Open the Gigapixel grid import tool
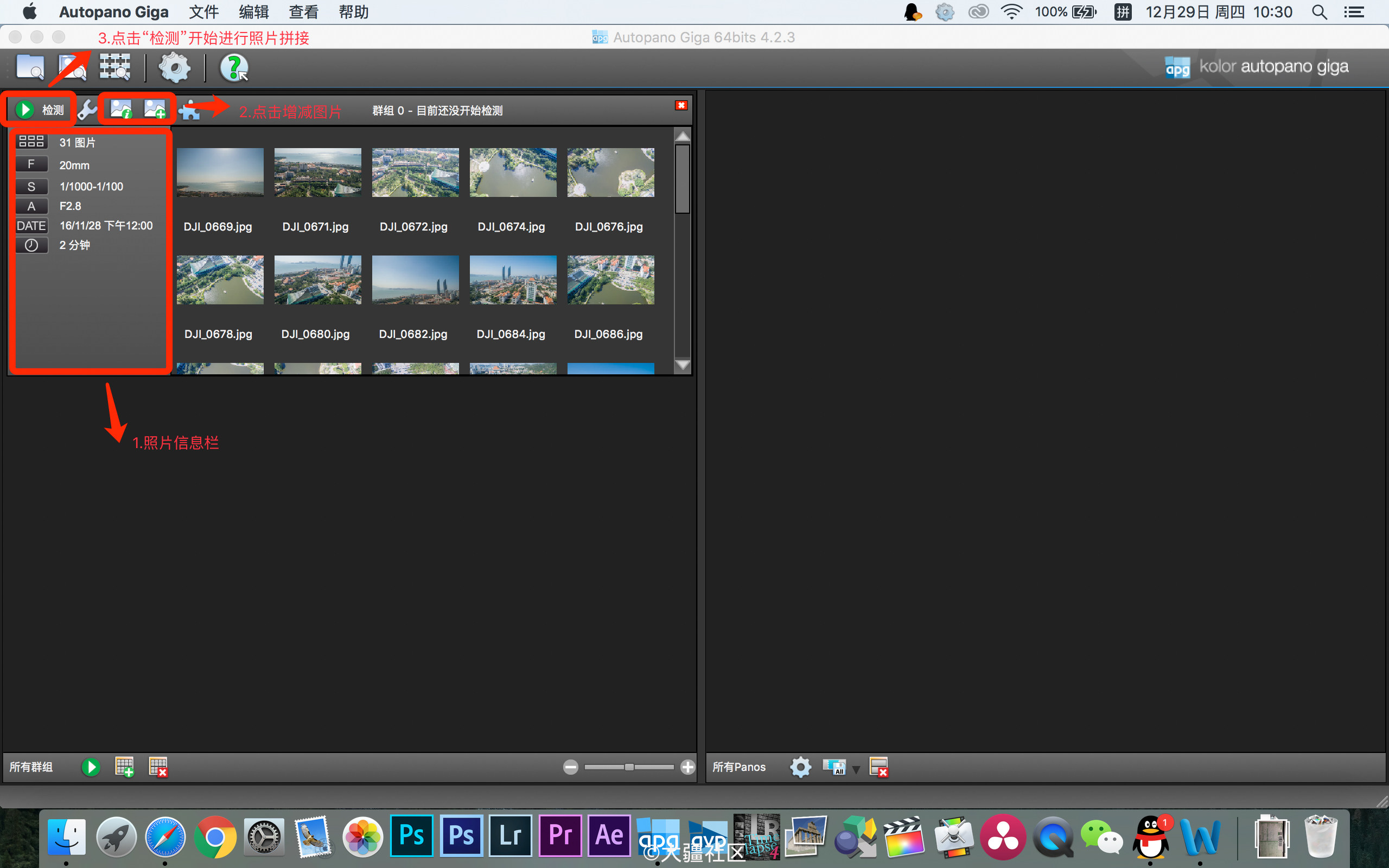This screenshot has width=1389, height=868. (115, 68)
